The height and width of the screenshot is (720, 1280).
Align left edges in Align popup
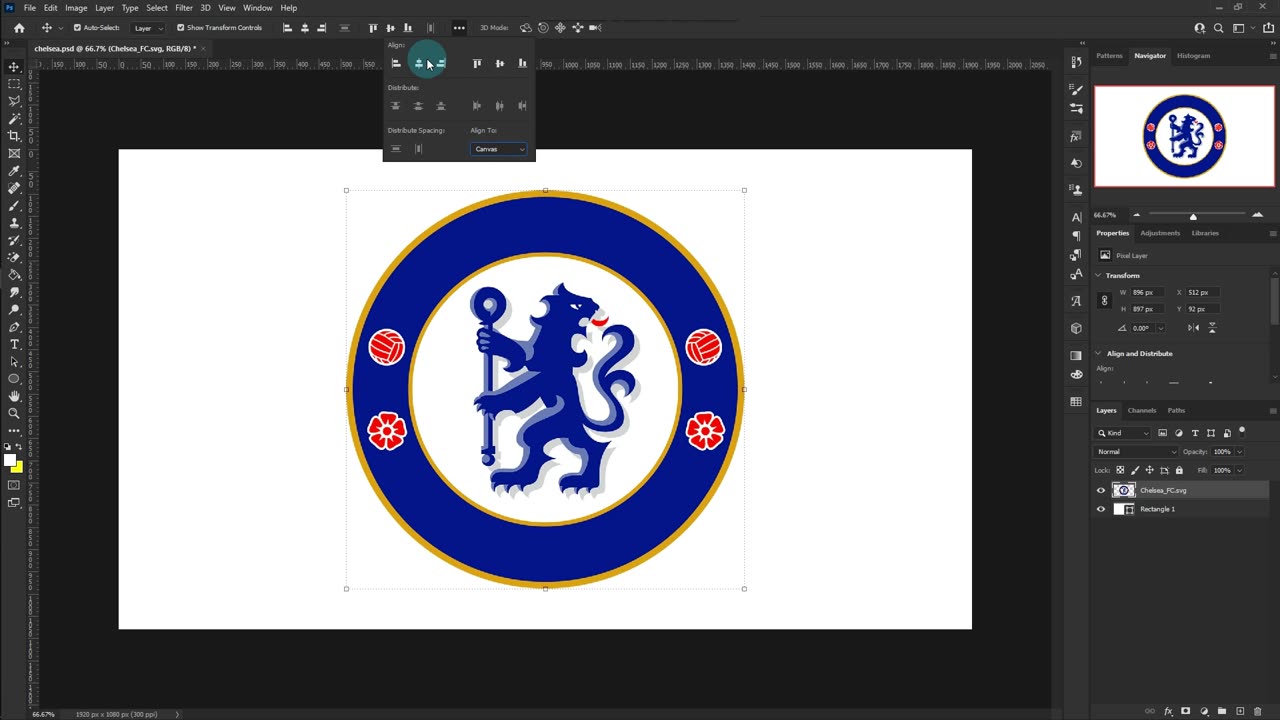point(395,64)
